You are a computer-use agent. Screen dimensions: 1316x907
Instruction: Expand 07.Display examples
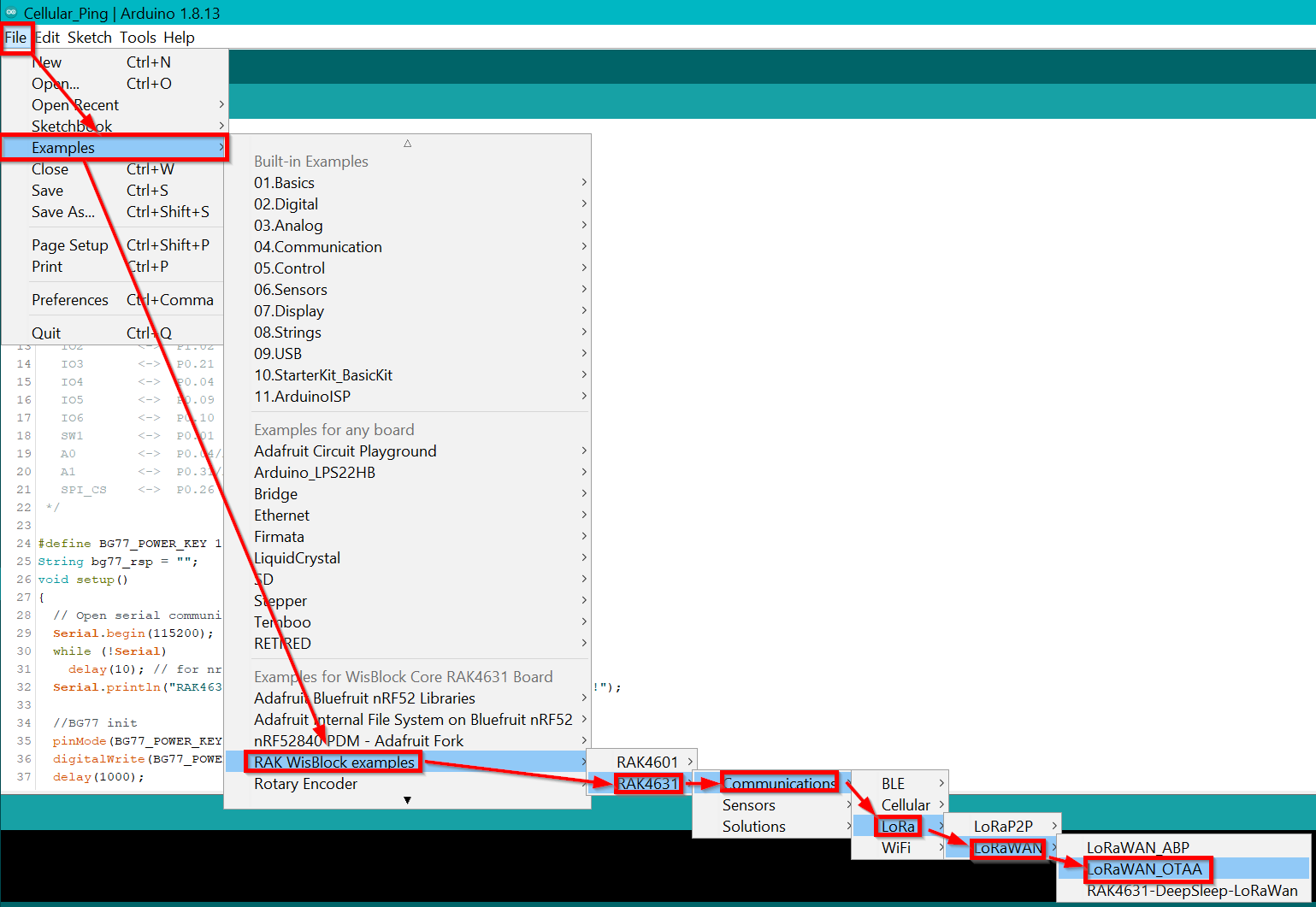[408, 311]
